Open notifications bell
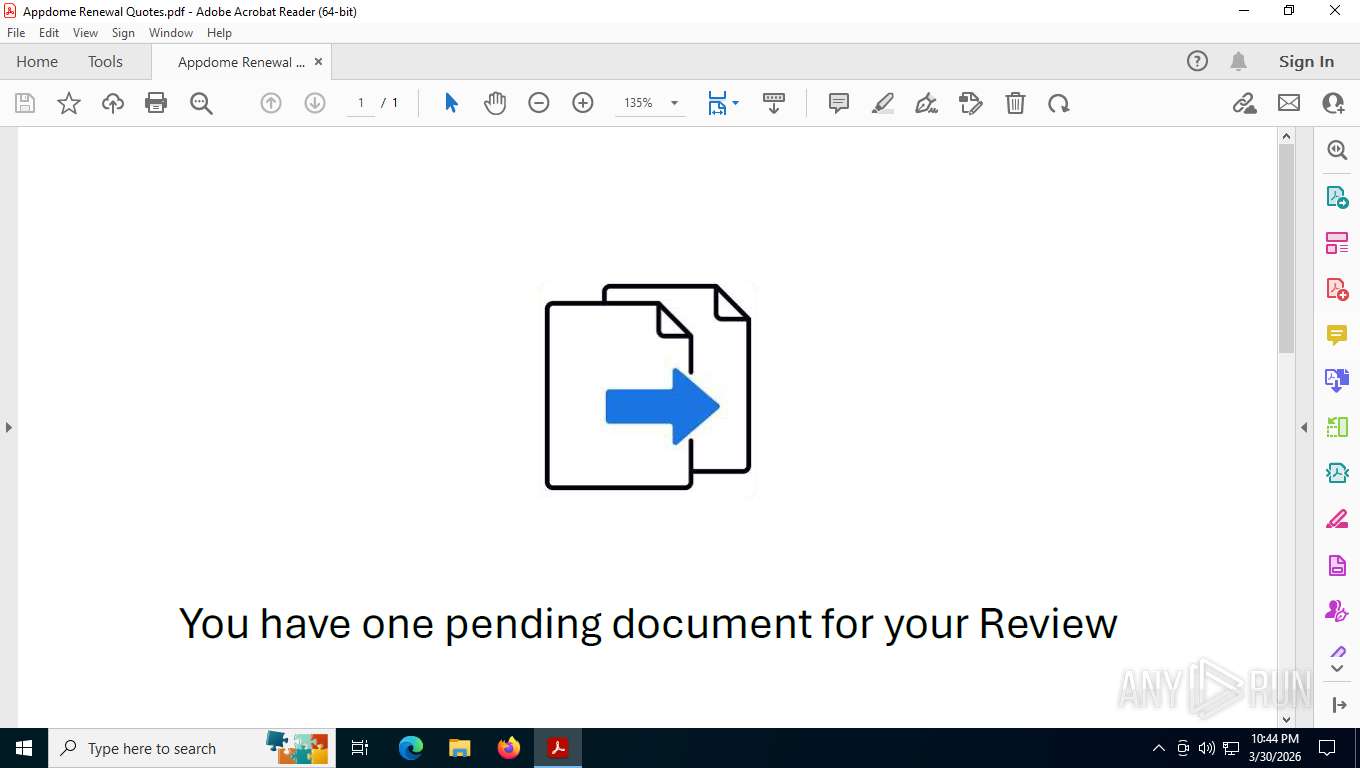Viewport: 1360px width, 768px height. (1238, 62)
